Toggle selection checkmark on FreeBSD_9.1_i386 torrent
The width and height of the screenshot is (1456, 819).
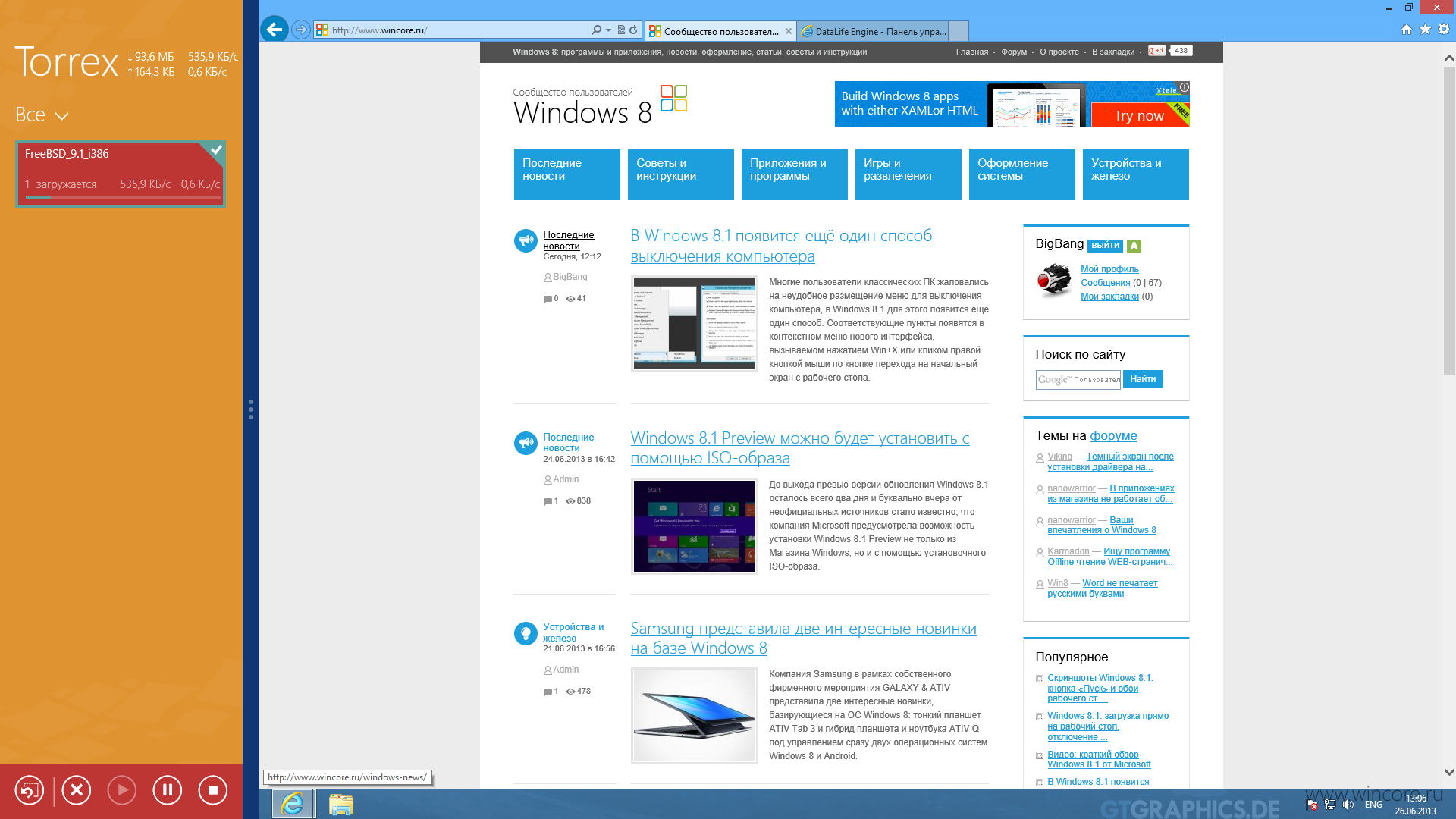[x=216, y=149]
